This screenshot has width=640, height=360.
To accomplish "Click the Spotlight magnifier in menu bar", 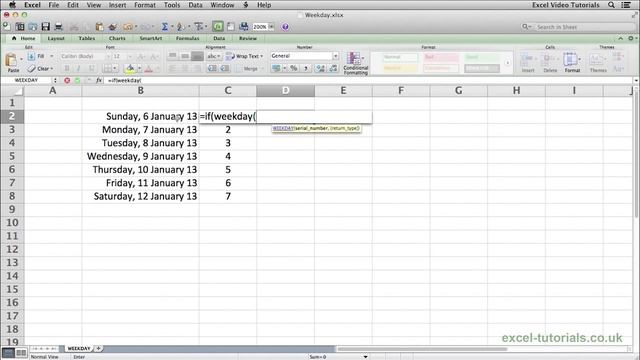I will coord(611,5).
